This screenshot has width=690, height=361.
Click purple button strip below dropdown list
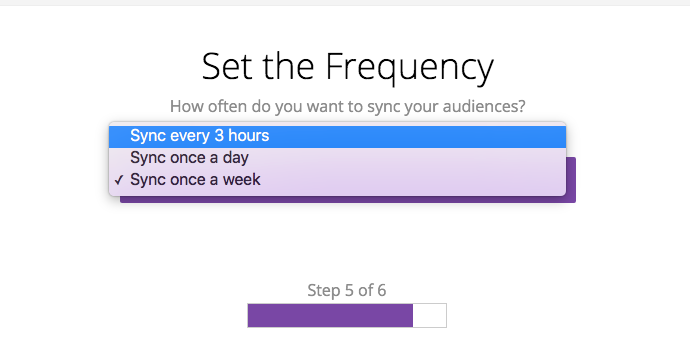(348, 199)
